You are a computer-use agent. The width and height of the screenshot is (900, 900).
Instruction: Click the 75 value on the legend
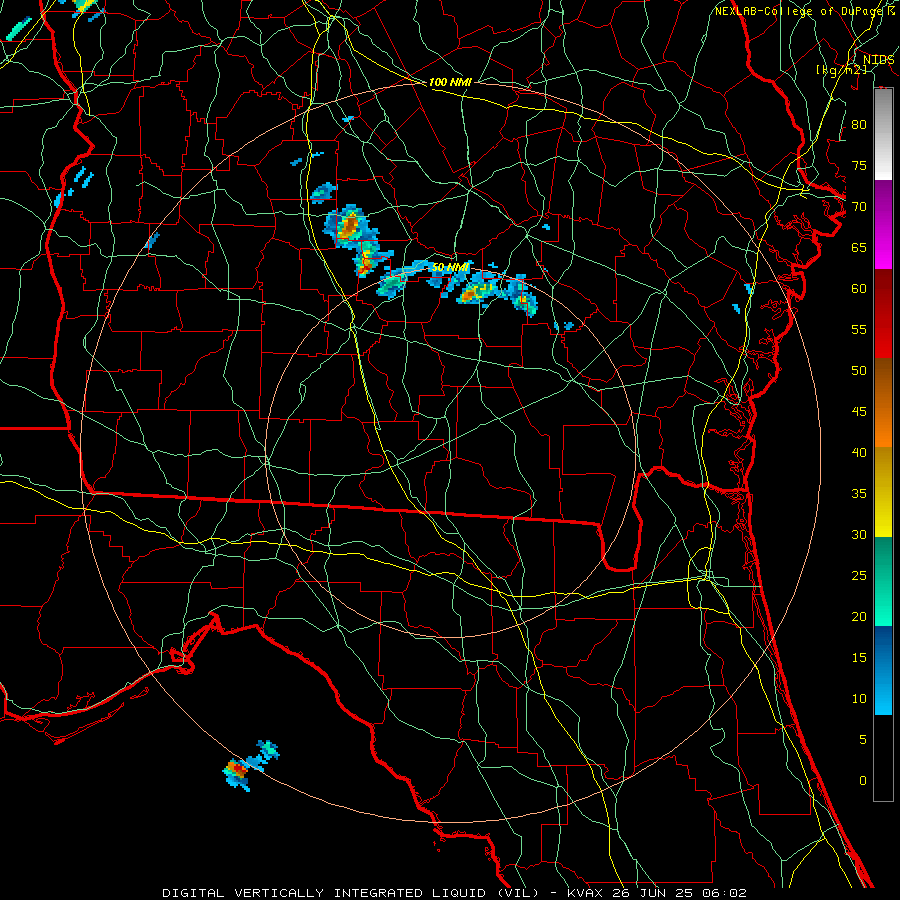coord(859,165)
